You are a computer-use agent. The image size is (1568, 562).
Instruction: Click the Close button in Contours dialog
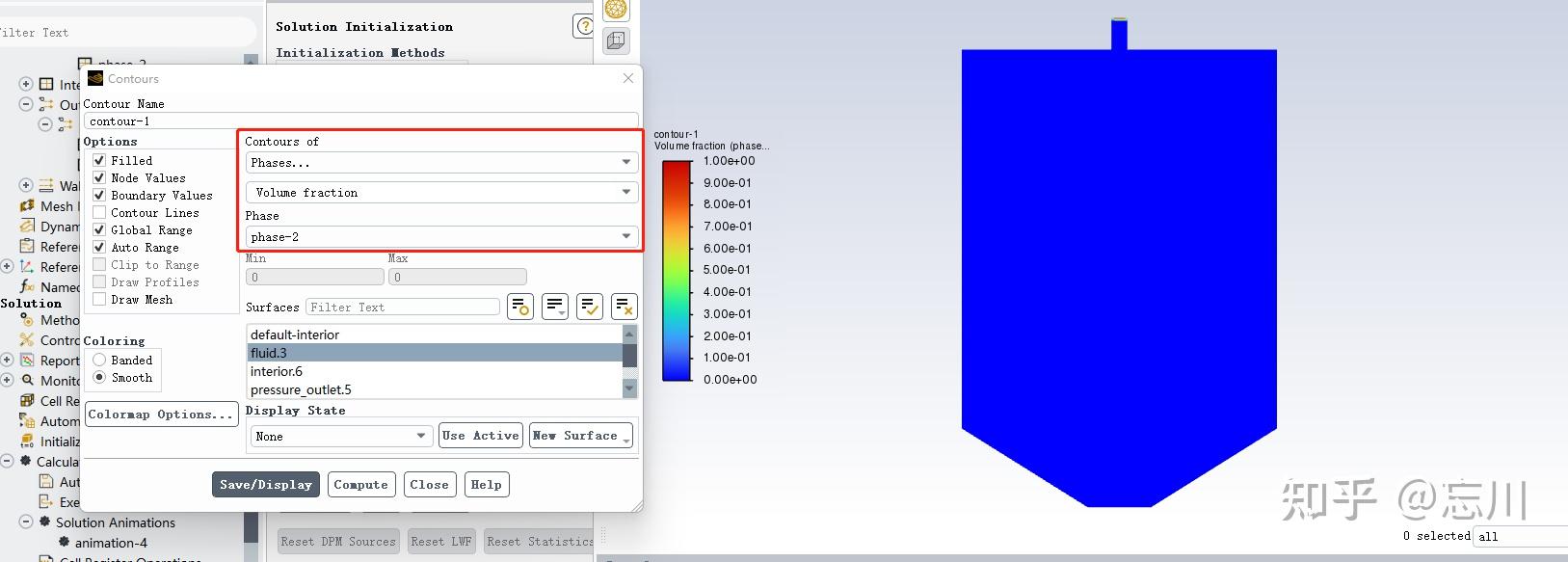pyautogui.click(x=429, y=484)
